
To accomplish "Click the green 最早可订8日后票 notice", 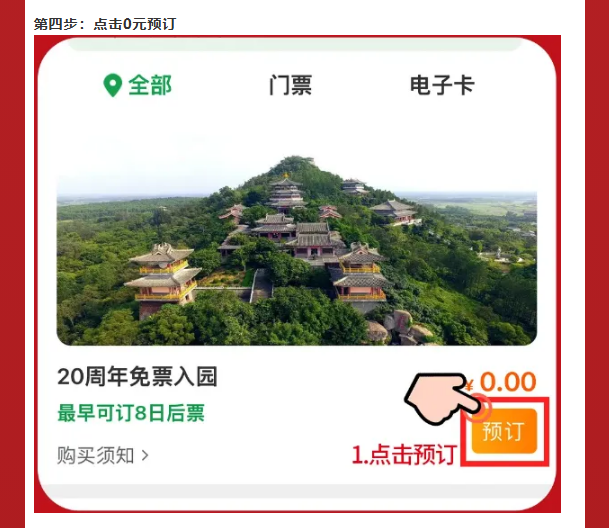I will pos(131,413).
